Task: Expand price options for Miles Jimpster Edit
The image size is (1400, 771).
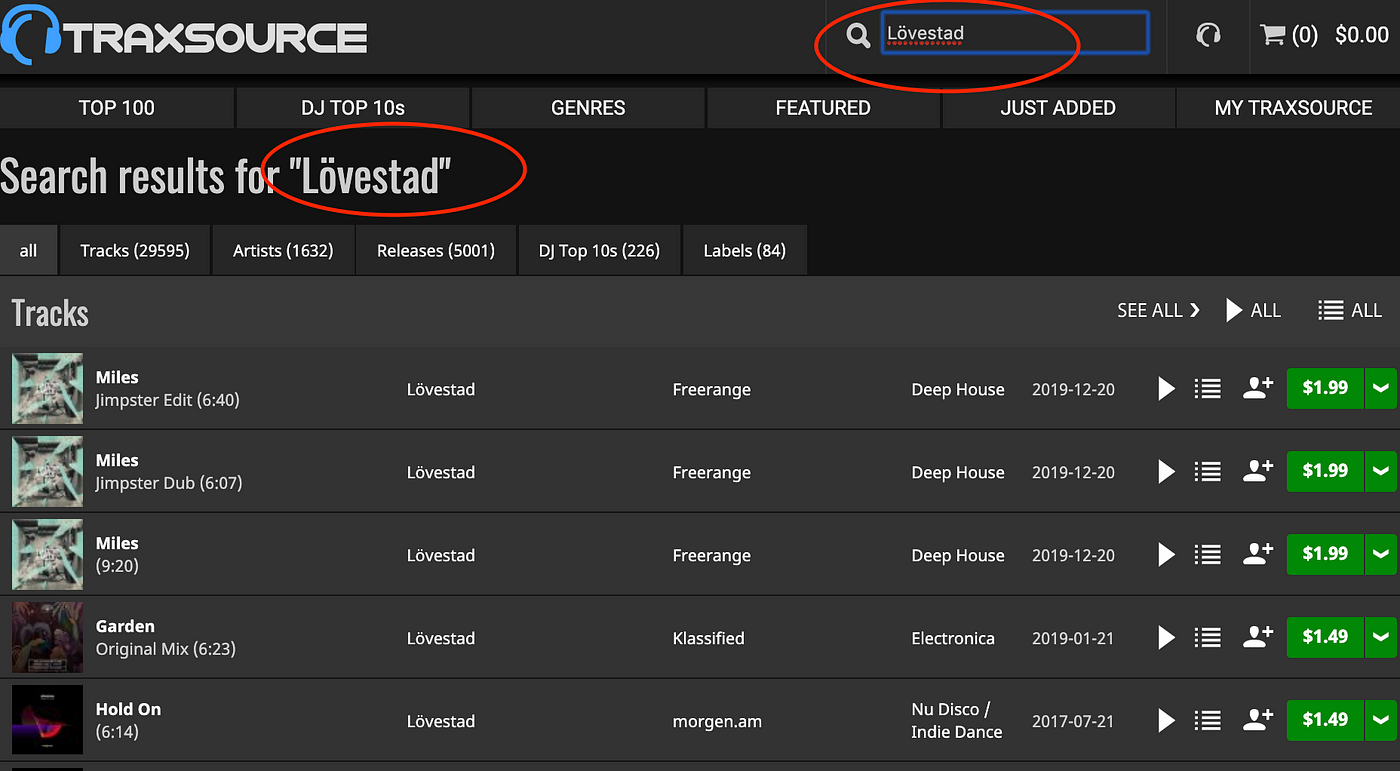Action: pos(1382,388)
